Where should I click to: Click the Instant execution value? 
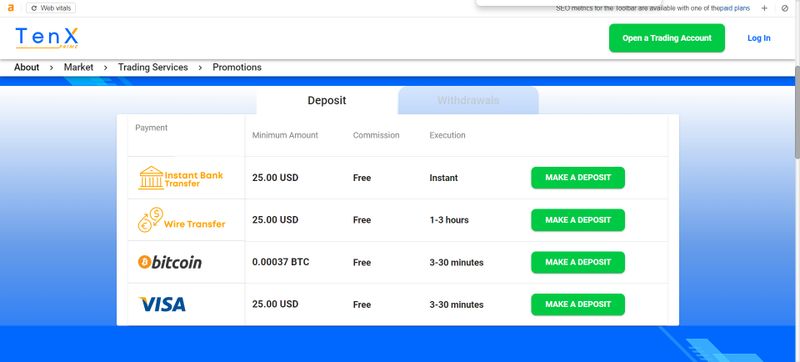pos(444,178)
